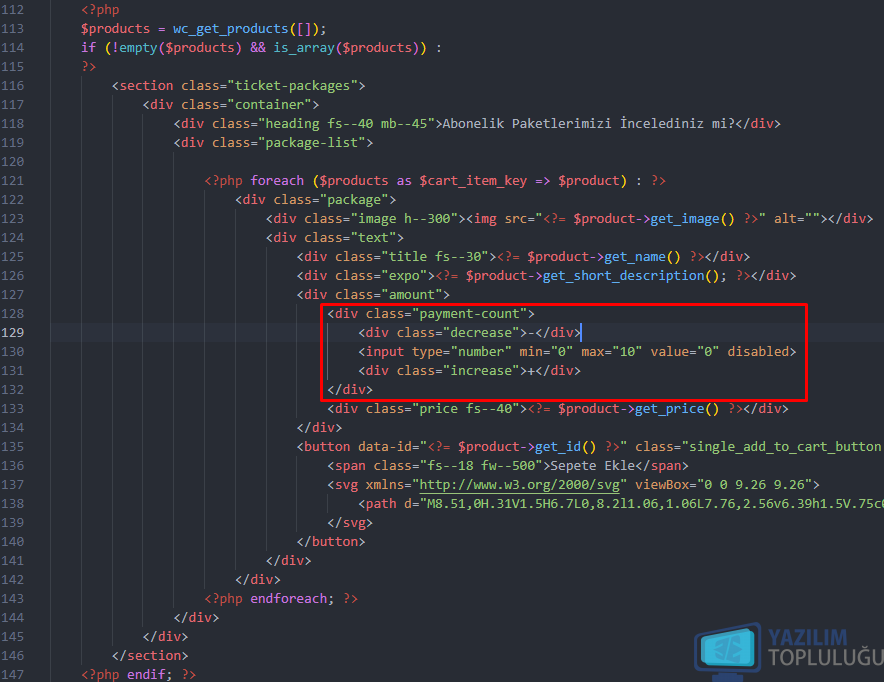
Task: Click the closing </button> tag
Action: pos(331,542)
